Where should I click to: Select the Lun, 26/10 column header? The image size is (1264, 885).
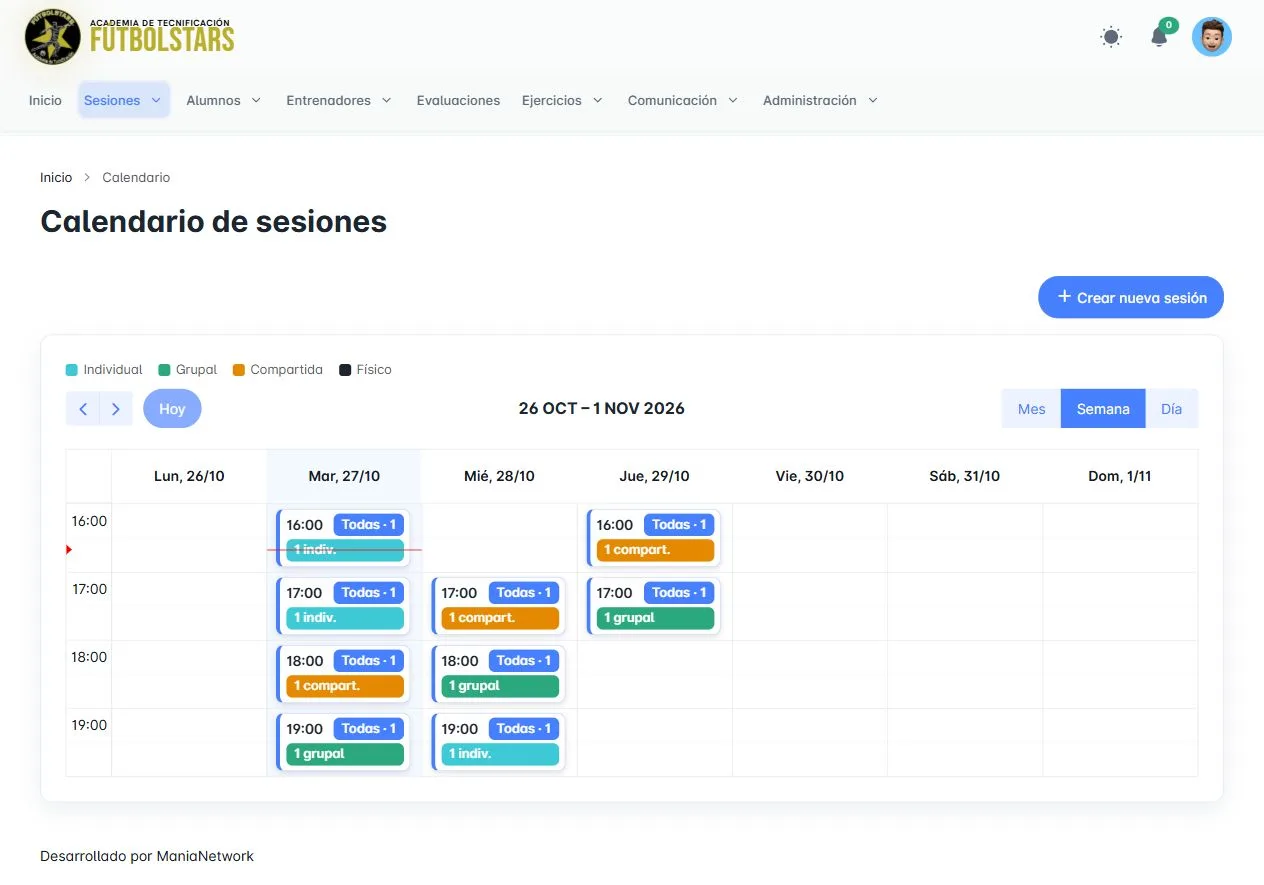189,476
